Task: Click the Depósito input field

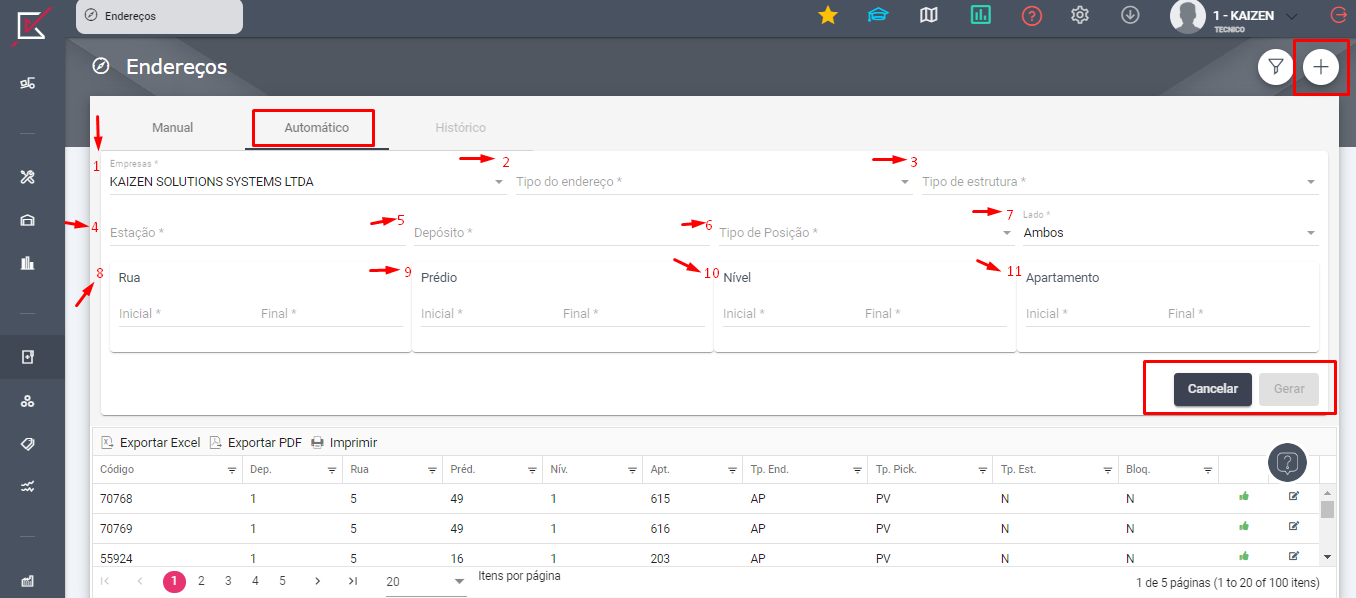Action: point(562,233)
